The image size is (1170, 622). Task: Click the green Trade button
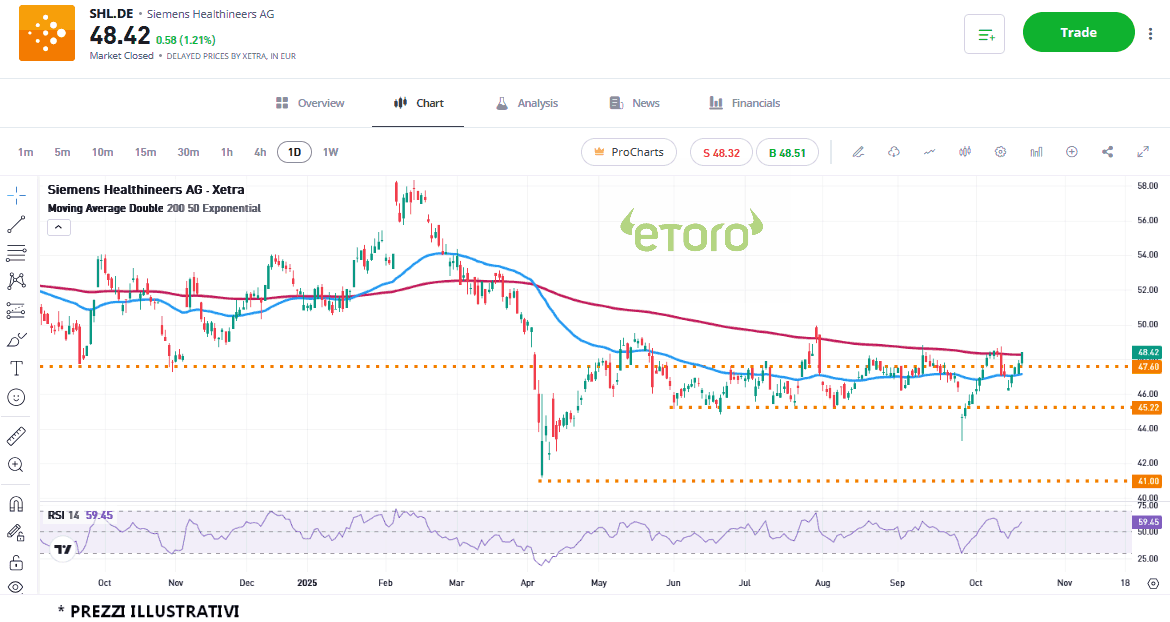(1078, 33)
